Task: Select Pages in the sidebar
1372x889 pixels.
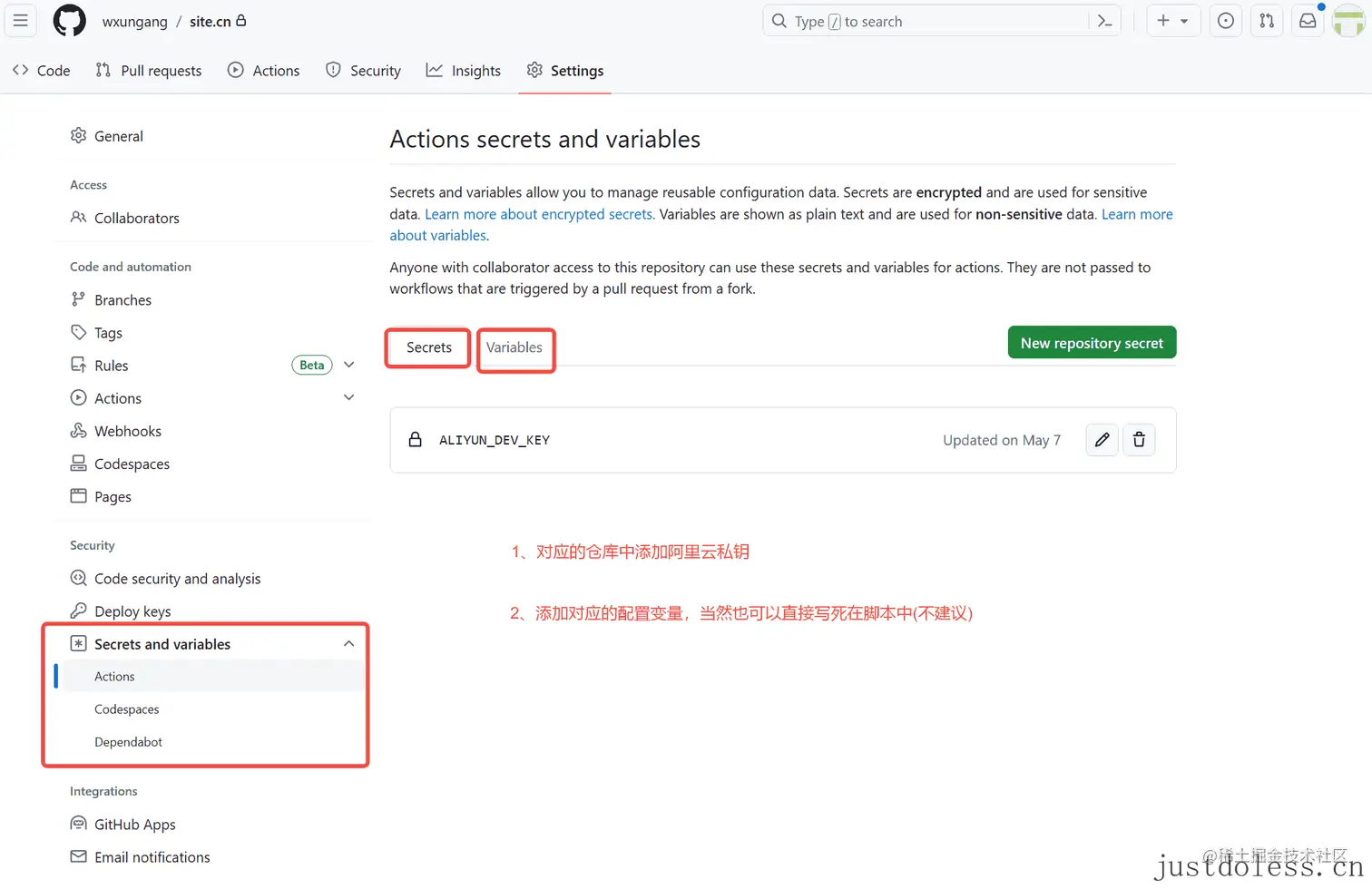Action: point(113,496)
